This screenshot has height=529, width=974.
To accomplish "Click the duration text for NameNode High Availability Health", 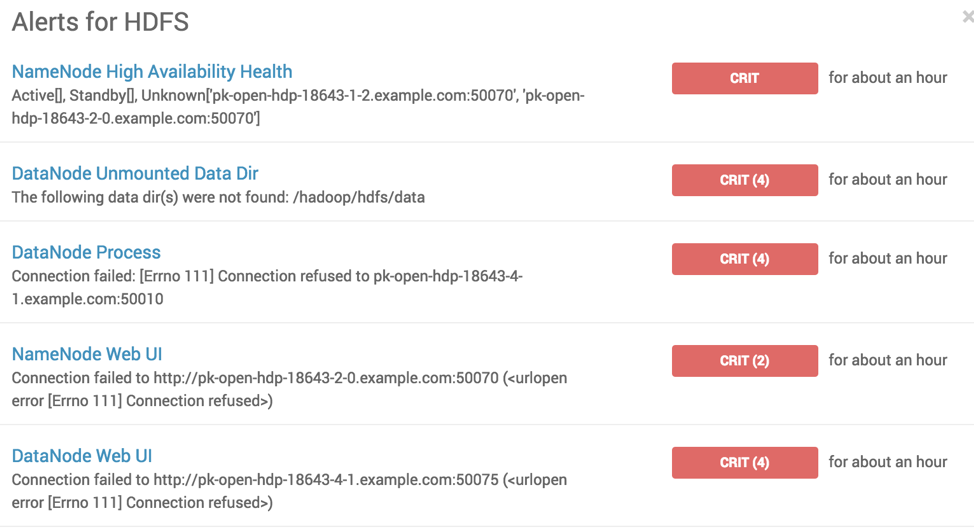I will (887, 78).
